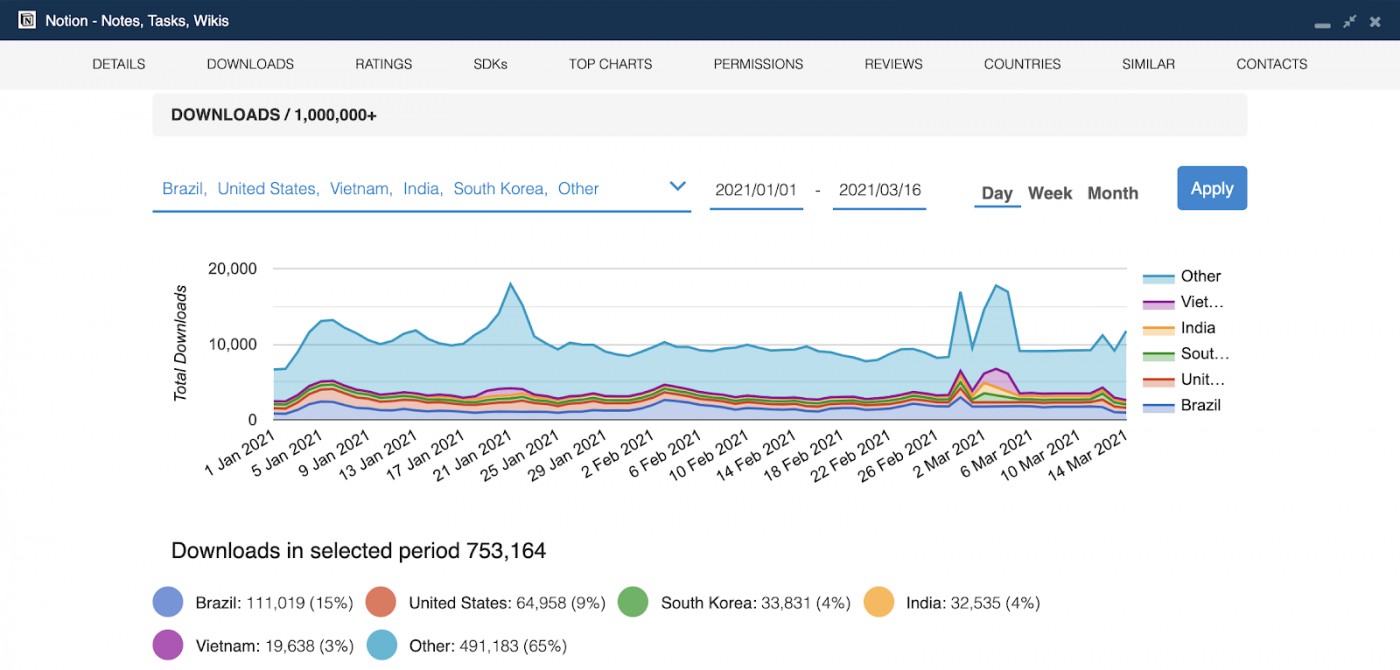Viewport: 1400px width, 670px height.
Task: Click the end date field 2021/03/16
Action: (x=879, y=189)
